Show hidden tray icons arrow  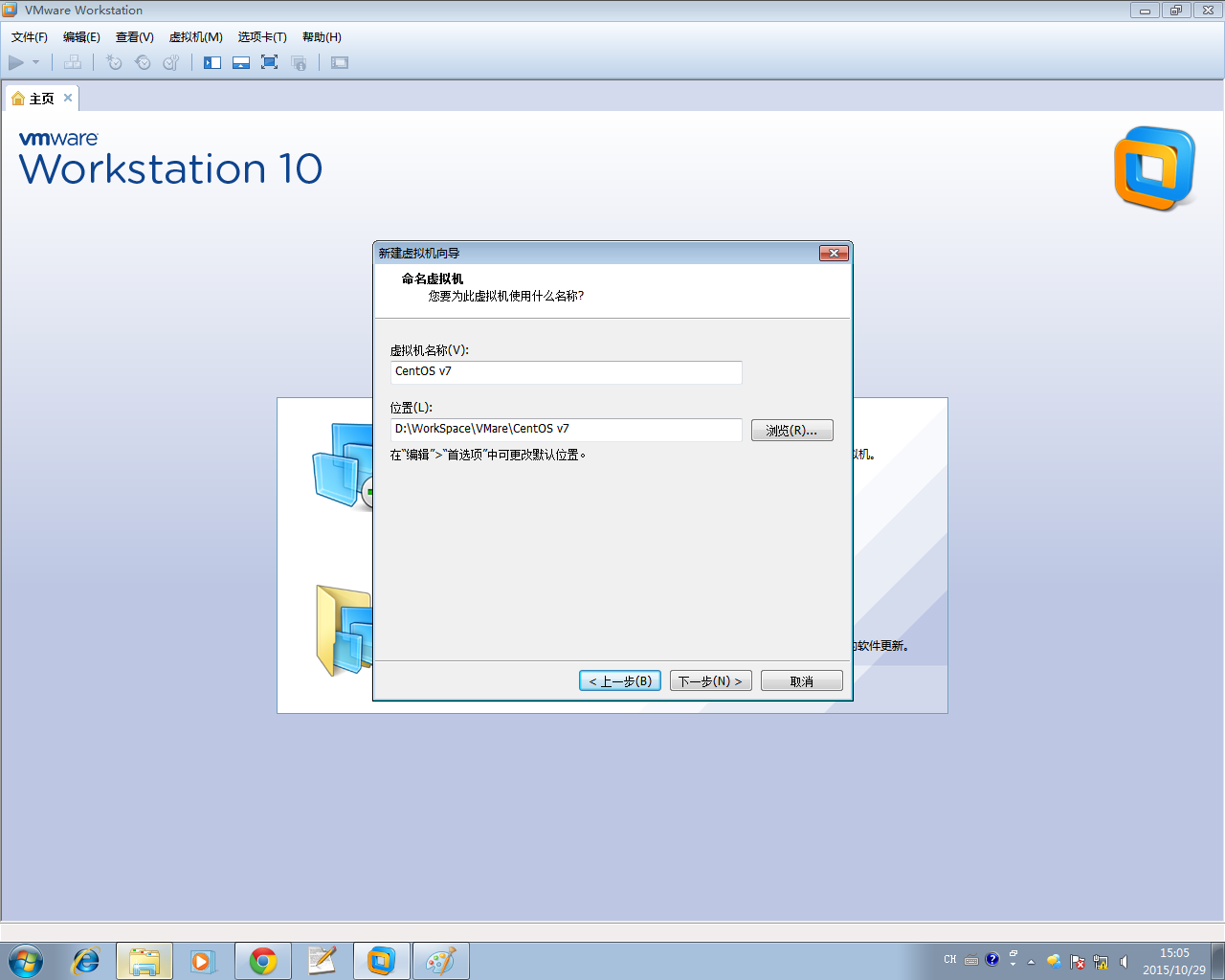click(x=1031, y=962)
